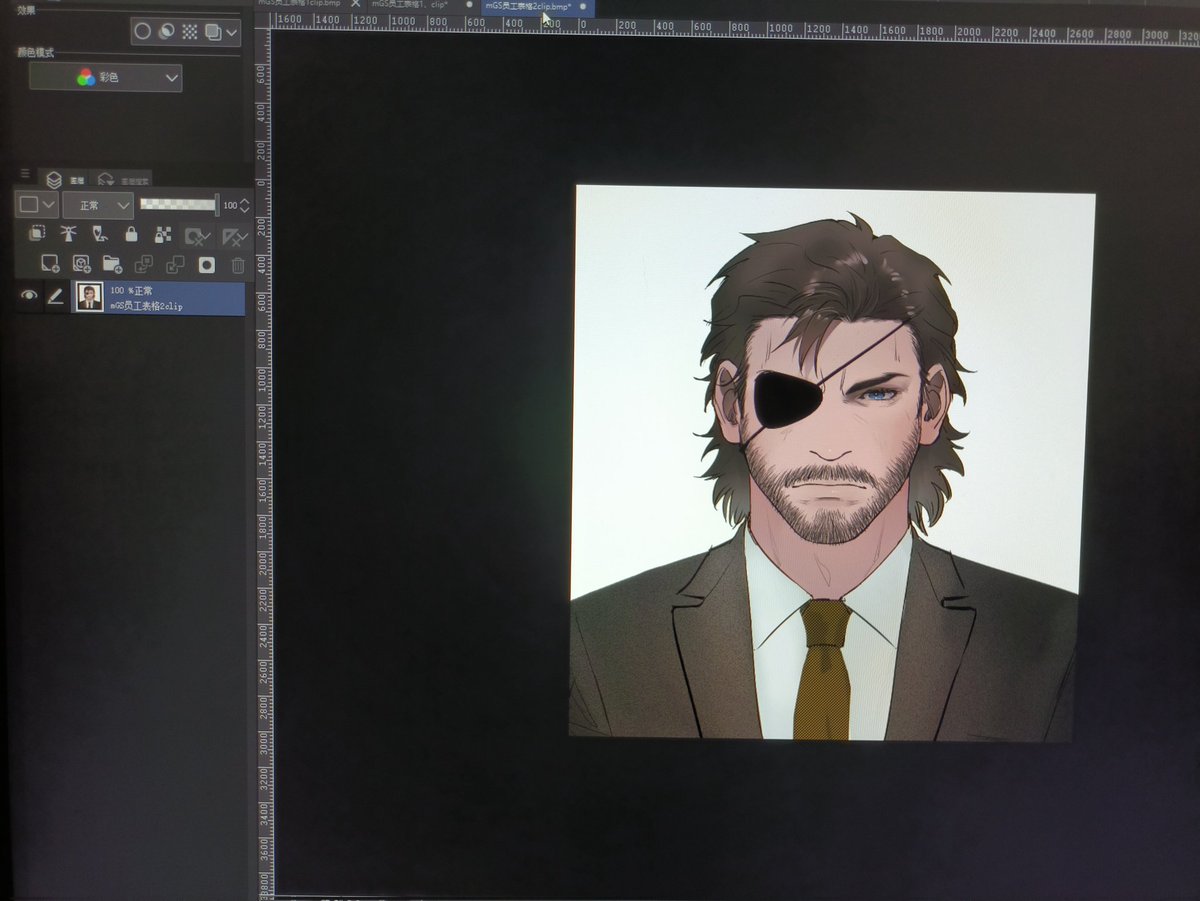
Task: Switch to the layer search tab
Action: pyautogui.click(x=122, y=180)
